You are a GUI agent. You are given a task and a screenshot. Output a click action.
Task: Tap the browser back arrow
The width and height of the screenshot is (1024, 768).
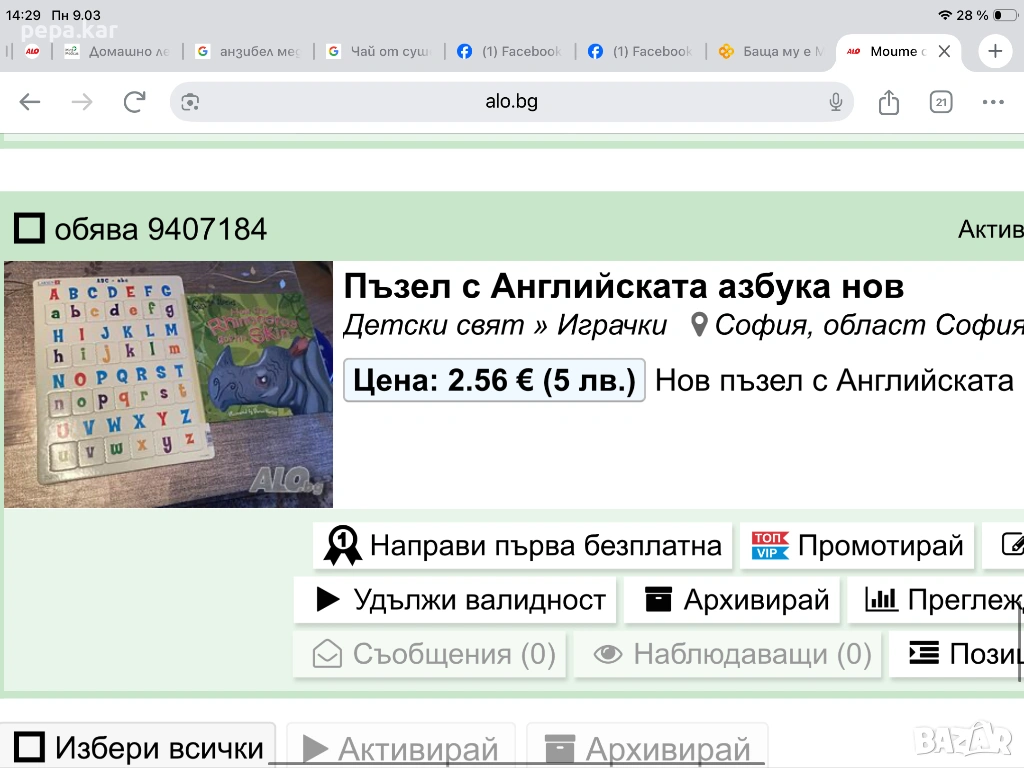(x=30, y=102)
